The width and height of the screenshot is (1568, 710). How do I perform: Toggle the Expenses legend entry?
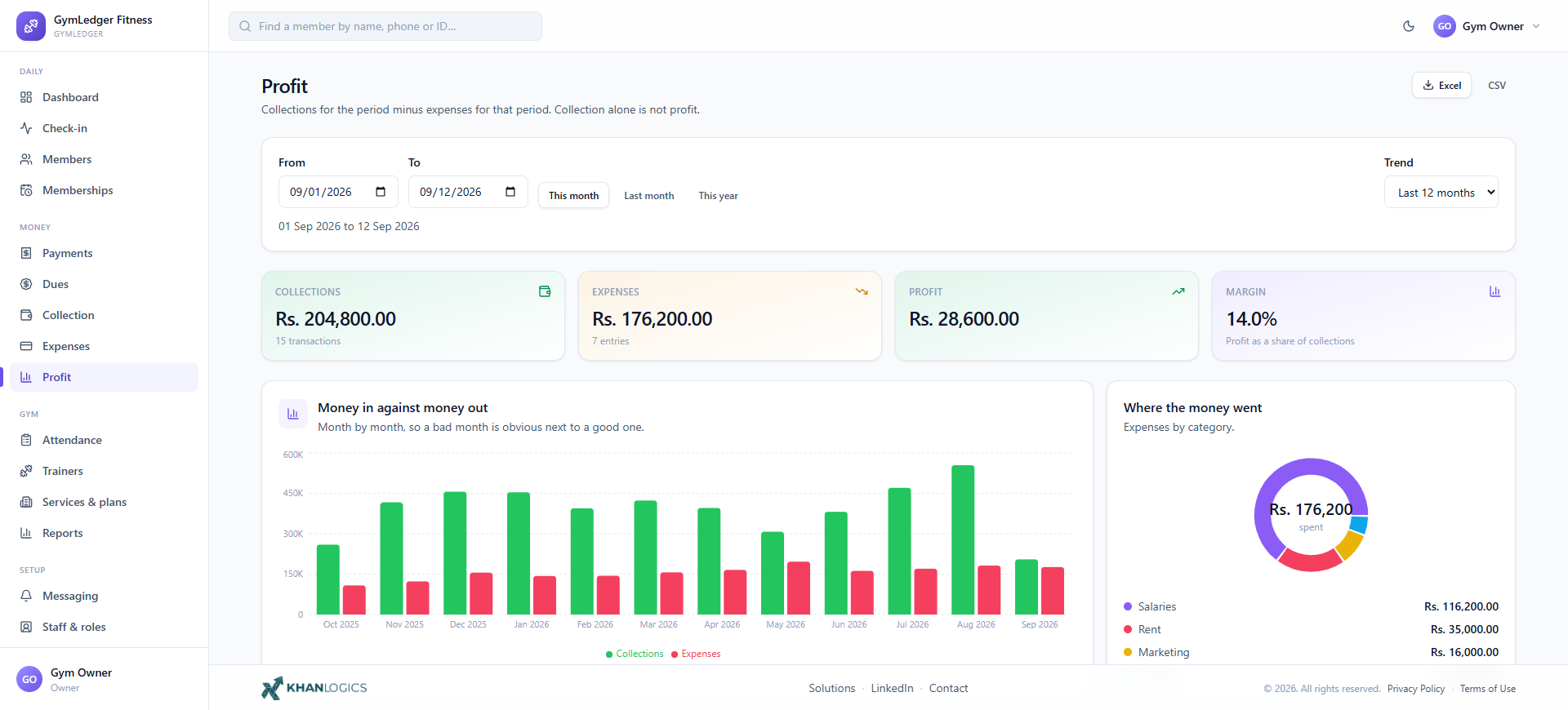[x=696, y=654]
